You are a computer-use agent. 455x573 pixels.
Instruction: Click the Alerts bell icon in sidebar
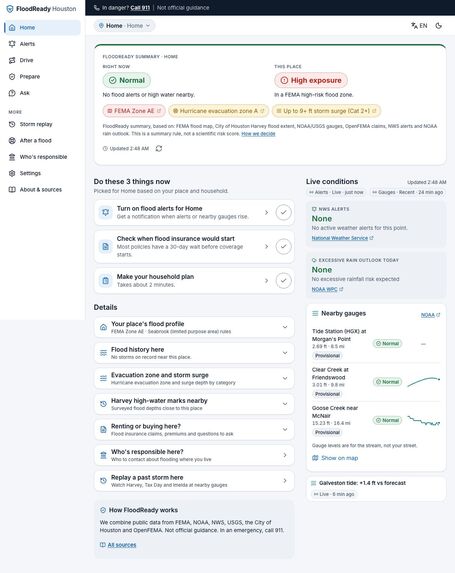(x=12, y=44)
